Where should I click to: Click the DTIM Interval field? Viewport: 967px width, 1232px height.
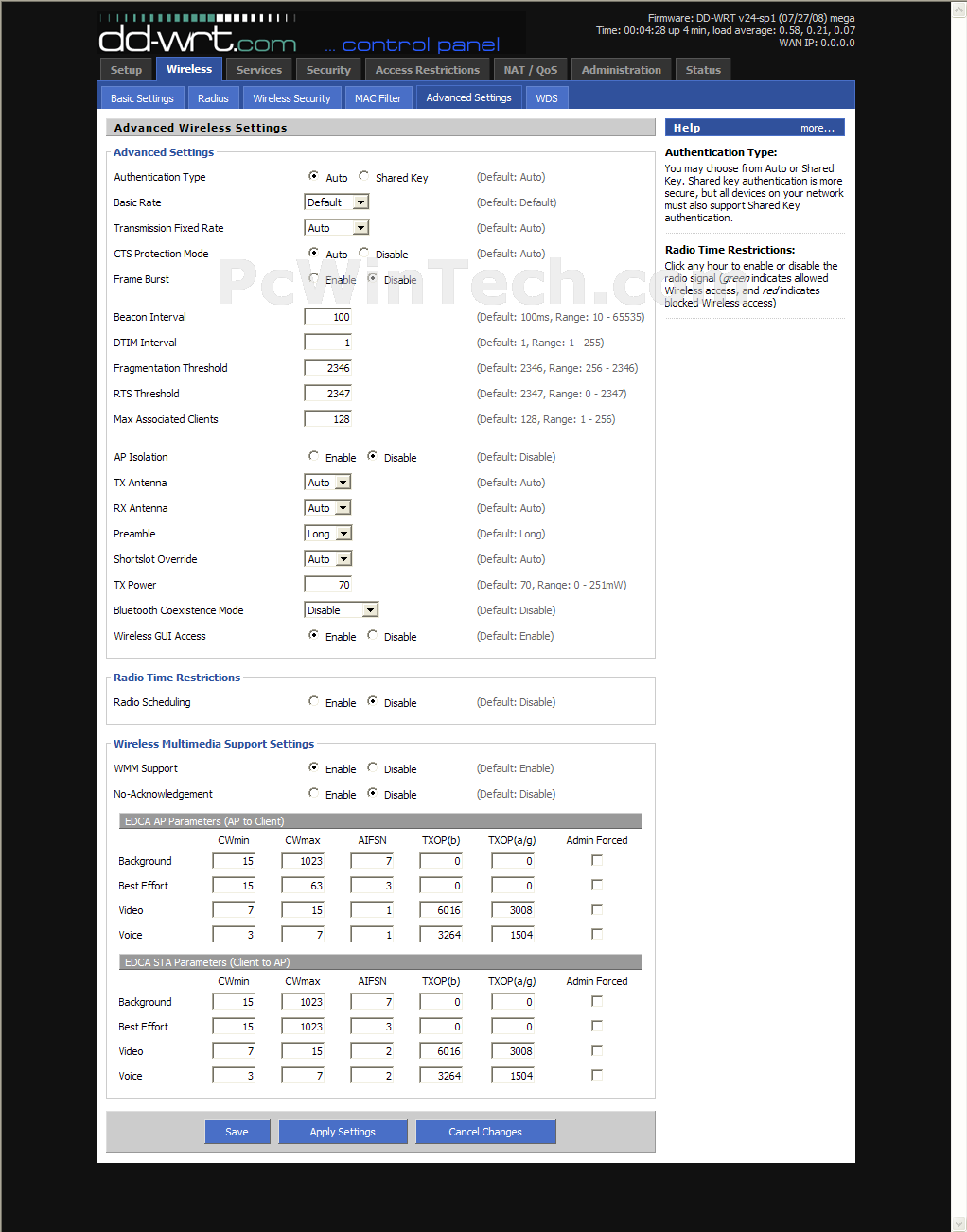click(328, 343)
